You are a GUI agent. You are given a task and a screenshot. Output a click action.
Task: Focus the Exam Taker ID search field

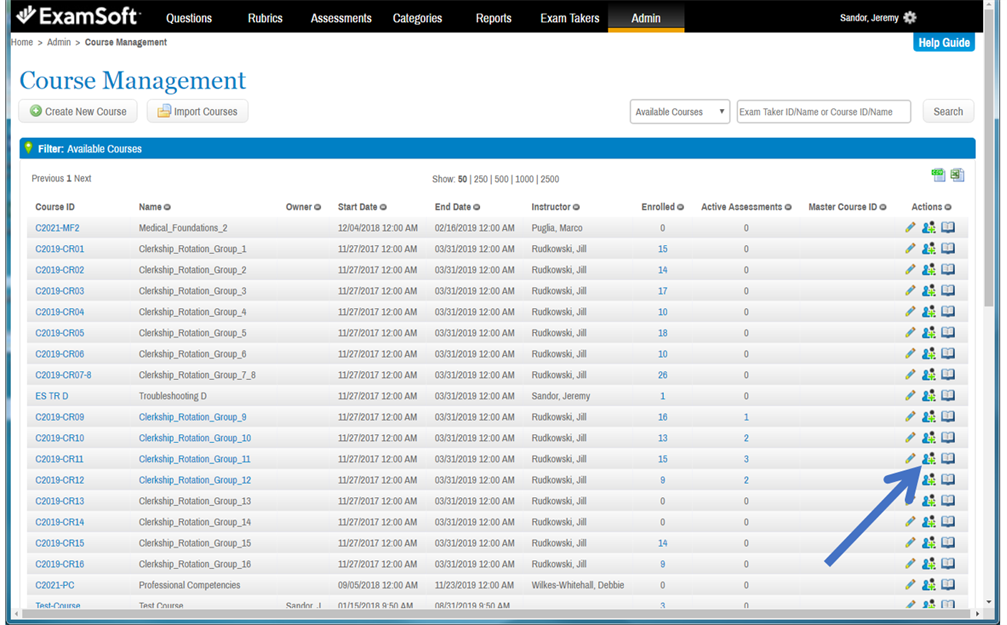823,112
